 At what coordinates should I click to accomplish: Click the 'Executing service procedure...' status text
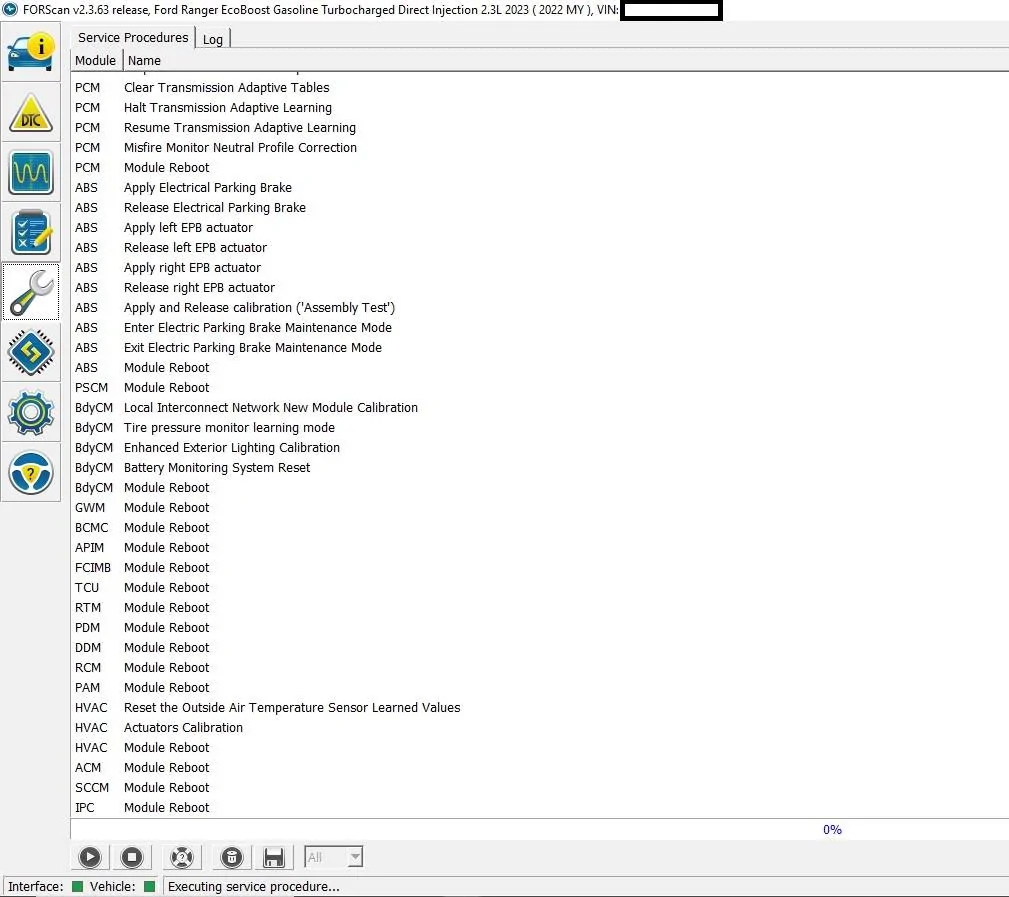tap(254, 886)
